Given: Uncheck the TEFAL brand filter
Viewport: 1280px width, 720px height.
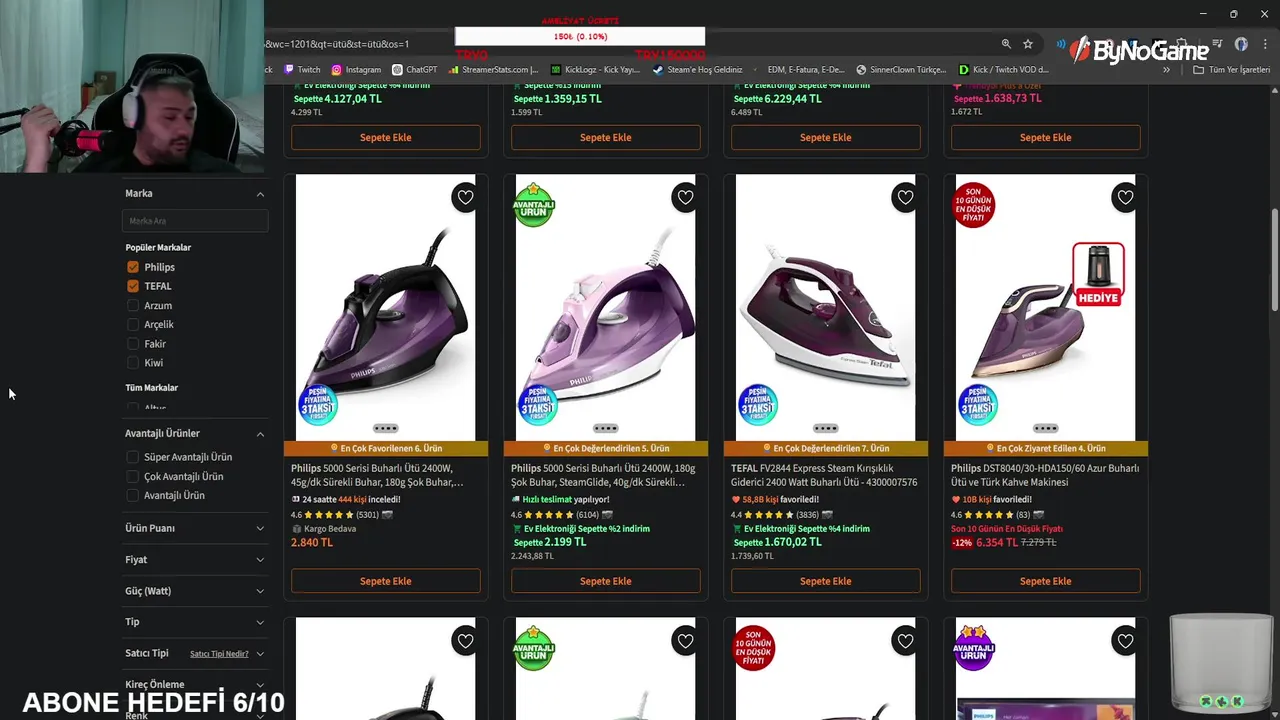Looking at the screenshot, I should [133, 286].
